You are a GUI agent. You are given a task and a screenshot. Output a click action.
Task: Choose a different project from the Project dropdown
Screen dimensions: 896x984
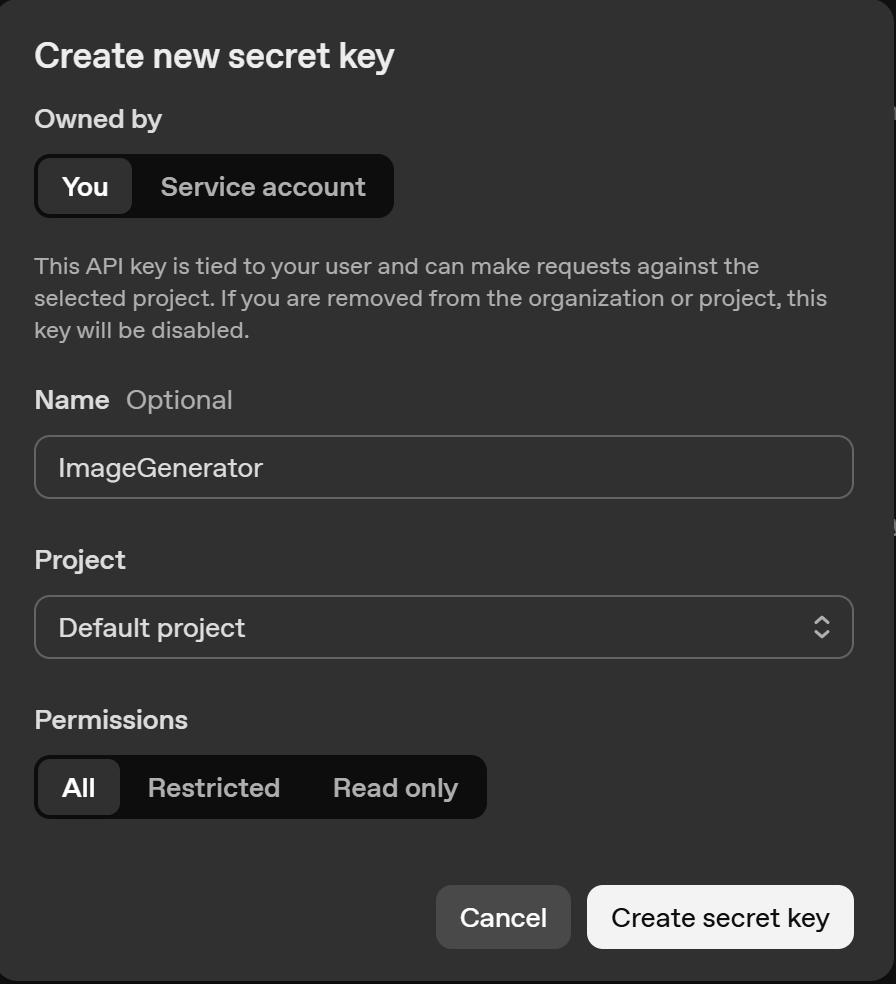coord(444,627)
